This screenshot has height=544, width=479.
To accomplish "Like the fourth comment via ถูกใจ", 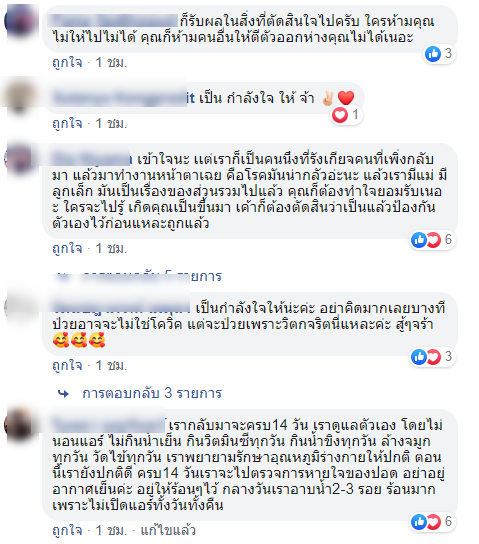I will click(x=67, y=366).
